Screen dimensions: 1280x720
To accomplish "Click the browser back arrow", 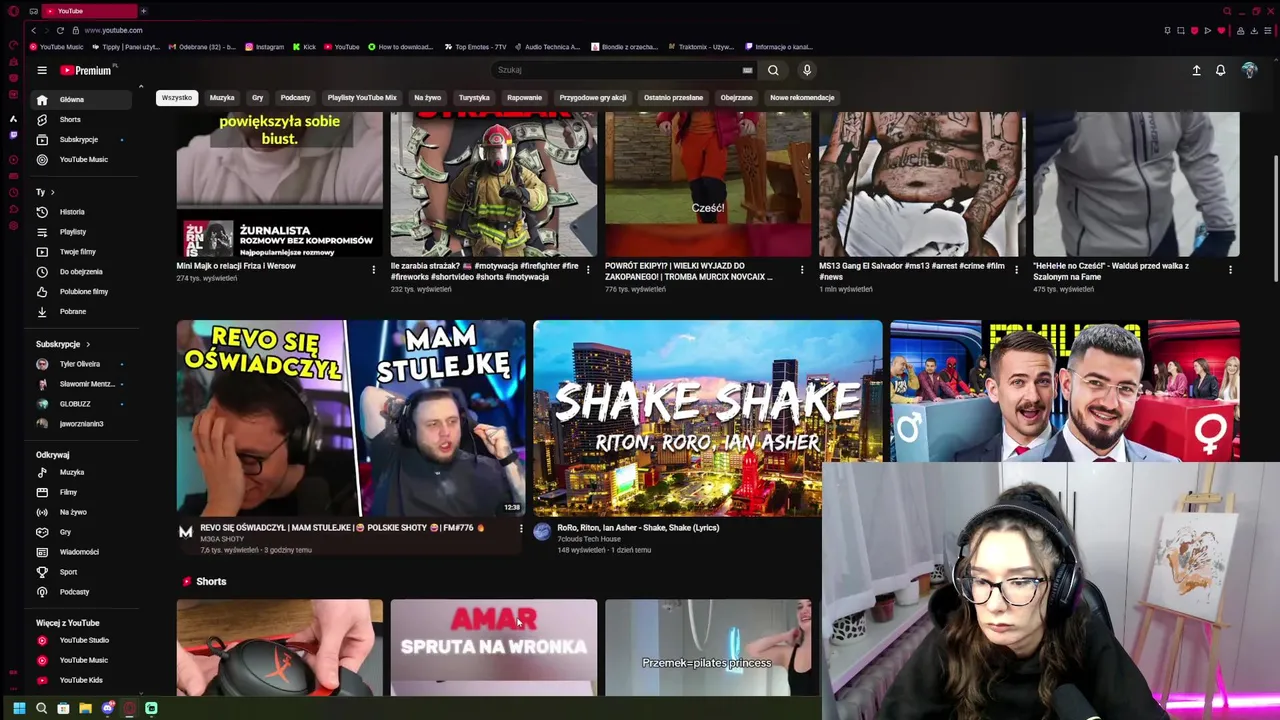I will [33, 30].
